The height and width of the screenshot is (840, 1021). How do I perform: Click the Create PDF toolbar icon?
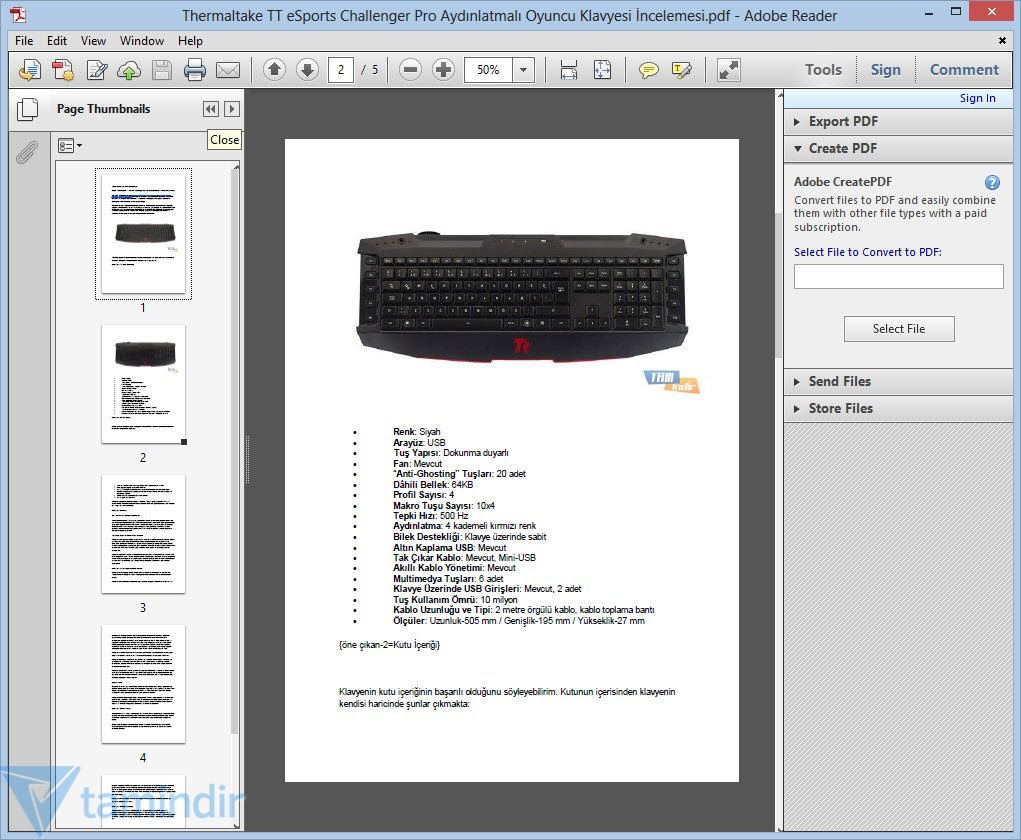click(x=63, y=70)
